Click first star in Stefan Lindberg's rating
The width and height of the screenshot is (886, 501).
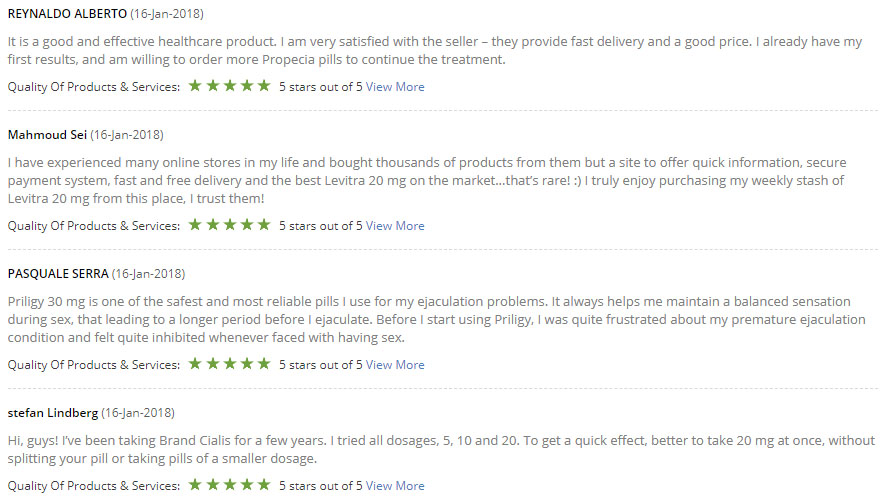click(196, 485)
